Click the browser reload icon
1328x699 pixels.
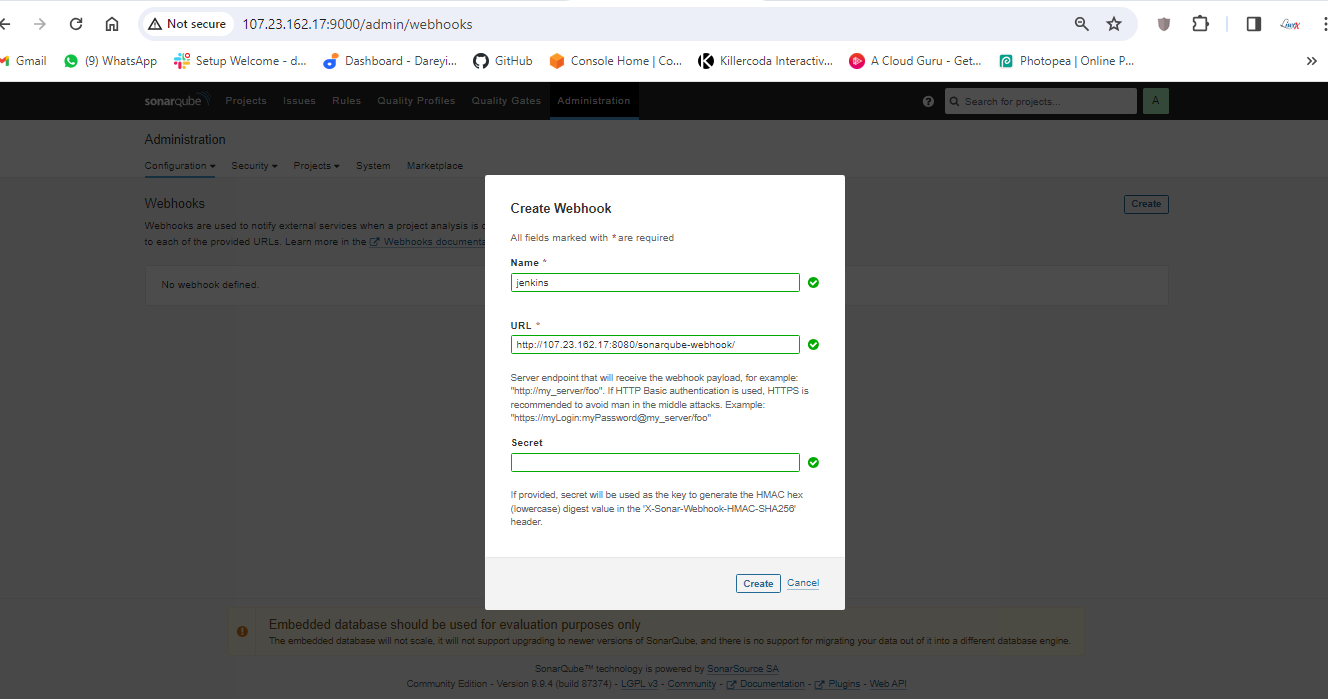pos(76,24)
